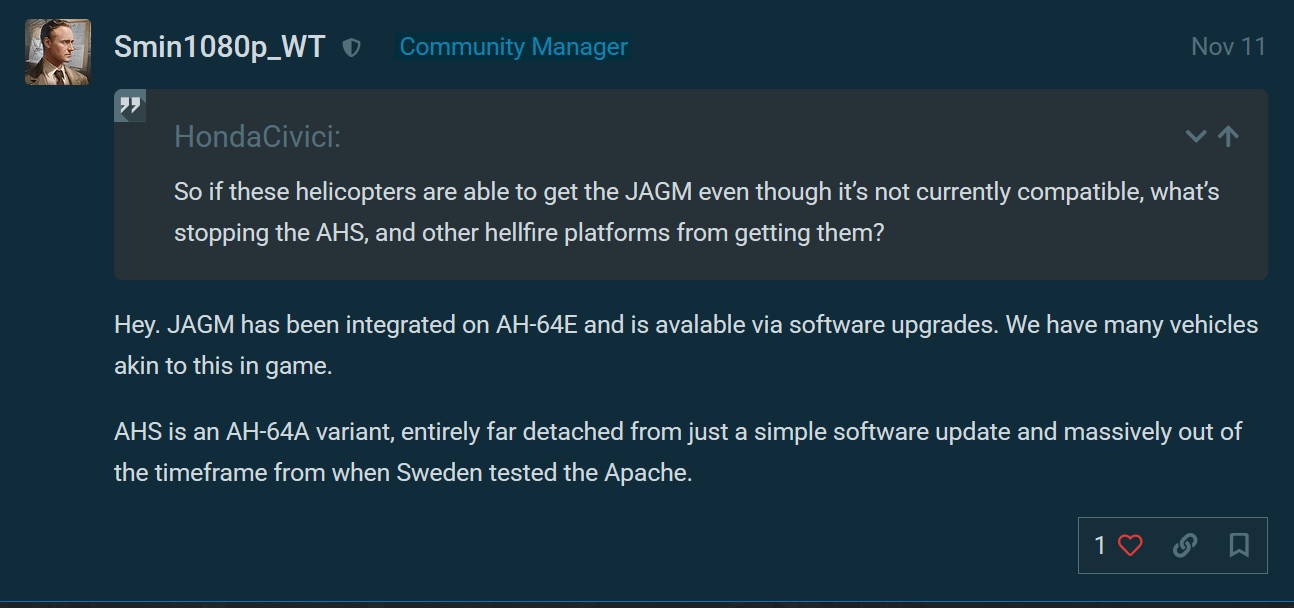Screen dimensions: 1294x608
Task: Click the Smin1080p_WT username link
Action: [x=219, y=47]
